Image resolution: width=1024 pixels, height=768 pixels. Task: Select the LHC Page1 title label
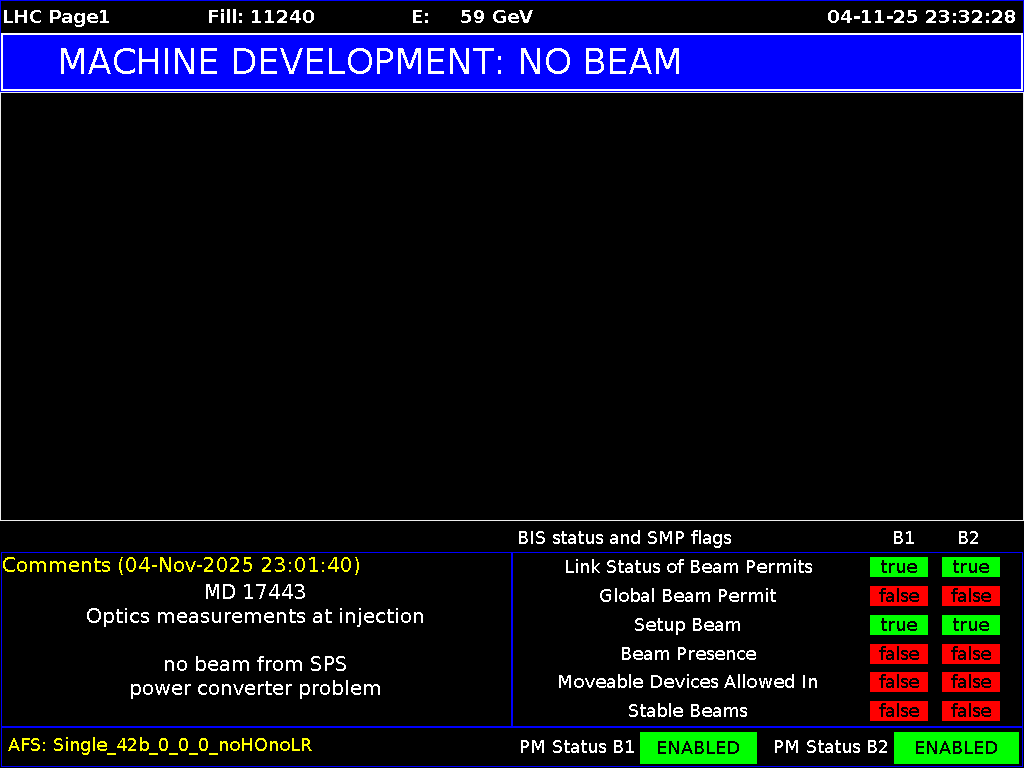(56, 16)
